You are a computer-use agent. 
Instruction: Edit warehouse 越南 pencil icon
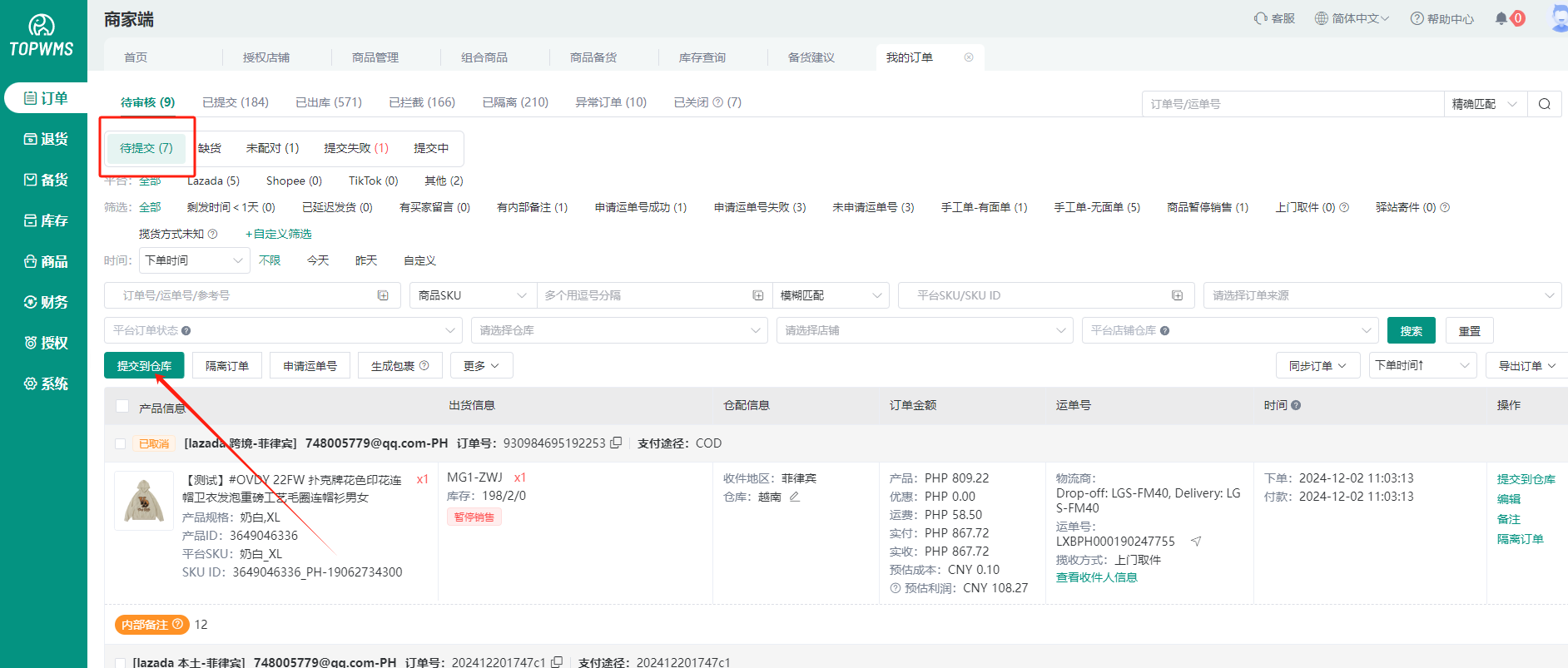(794, 497)
